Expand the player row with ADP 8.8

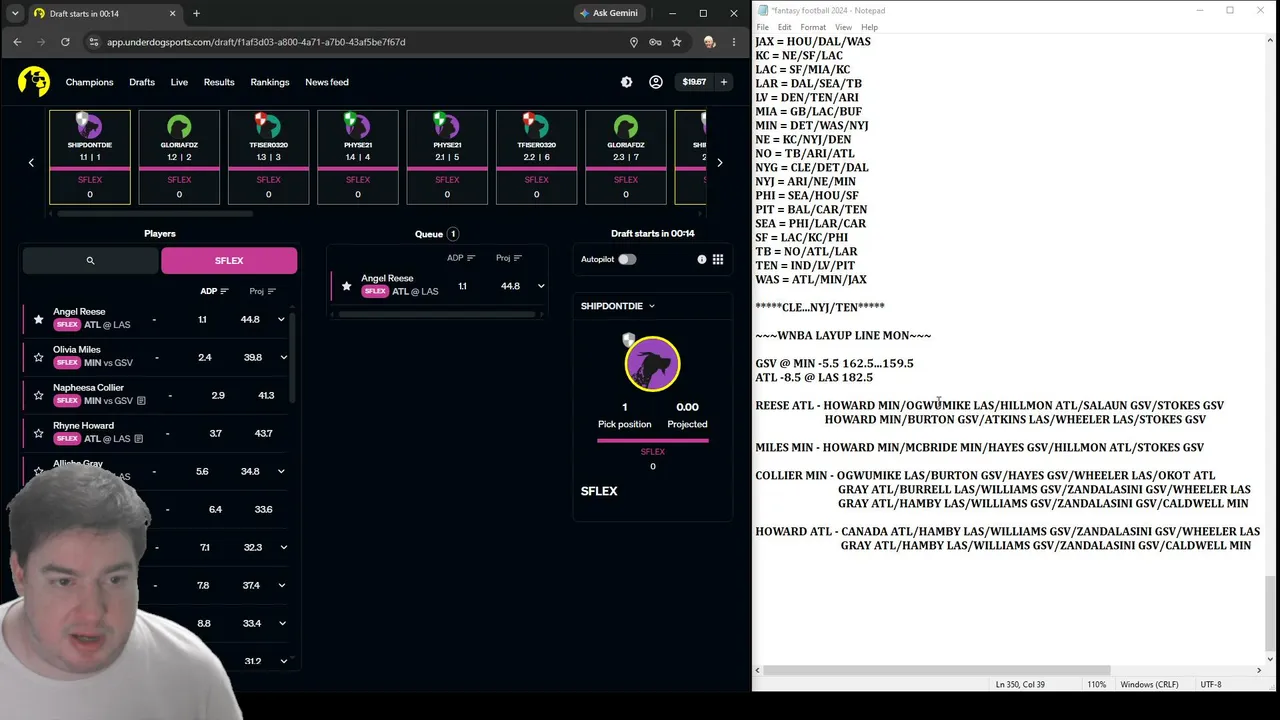(x=283, y=623)
